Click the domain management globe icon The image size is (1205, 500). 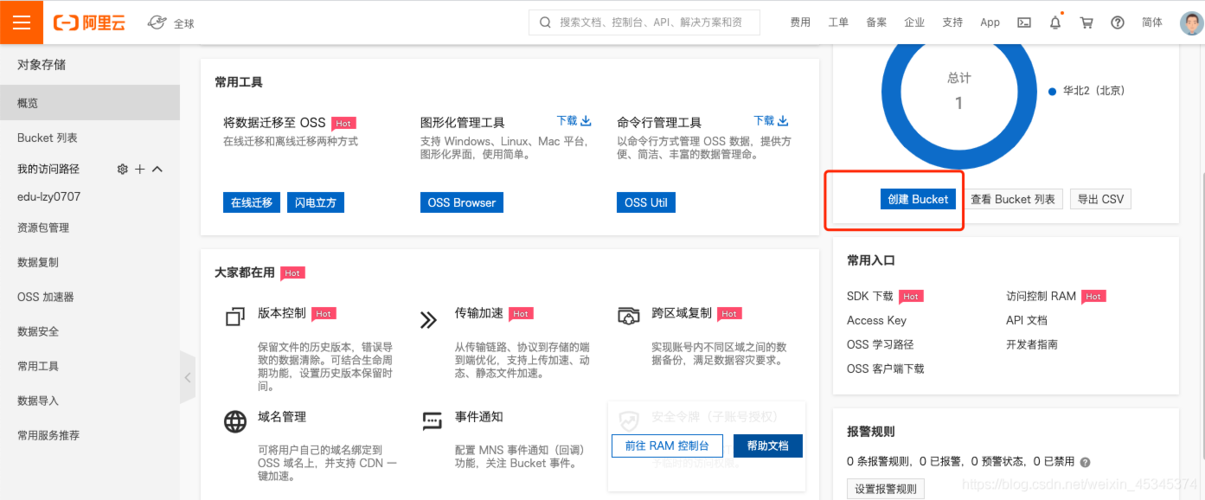pos(235,421)
